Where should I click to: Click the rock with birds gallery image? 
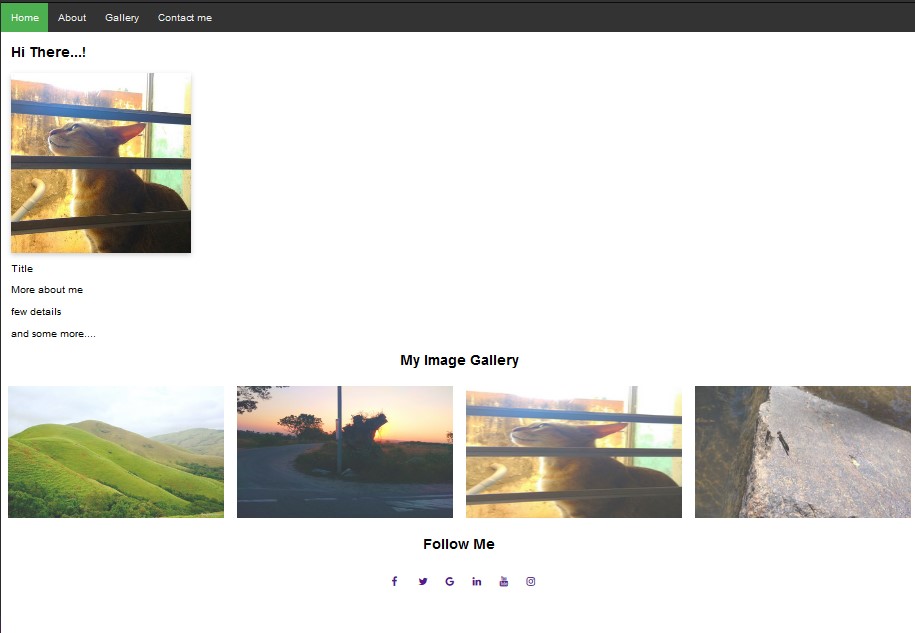[802, 451]
